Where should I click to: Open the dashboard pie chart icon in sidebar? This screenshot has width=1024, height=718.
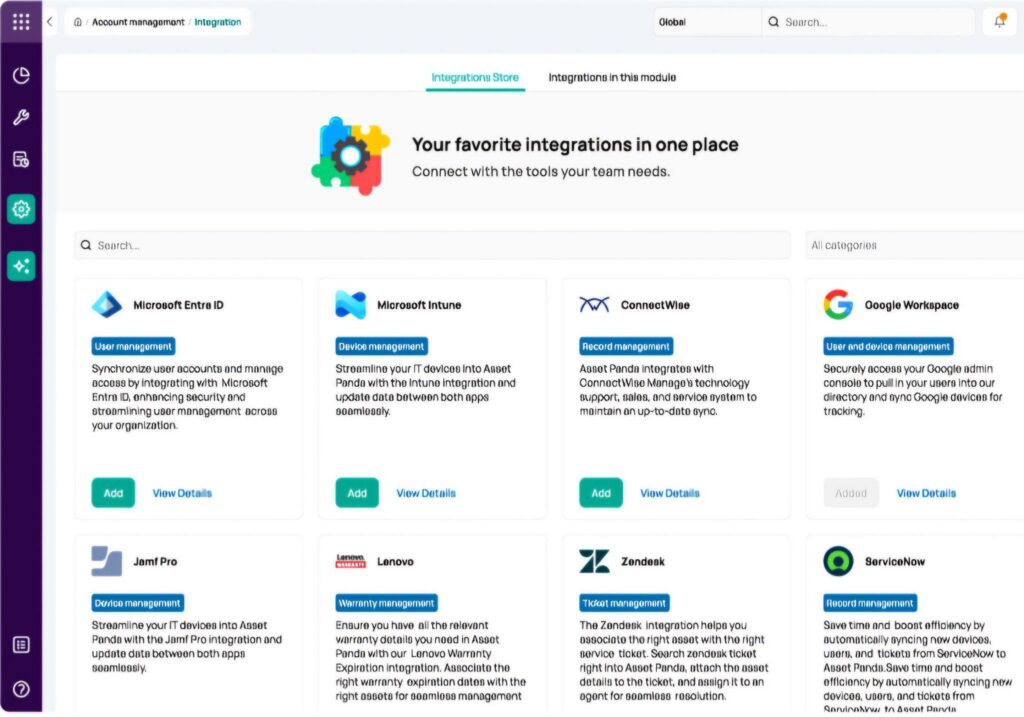coord(21,76)
